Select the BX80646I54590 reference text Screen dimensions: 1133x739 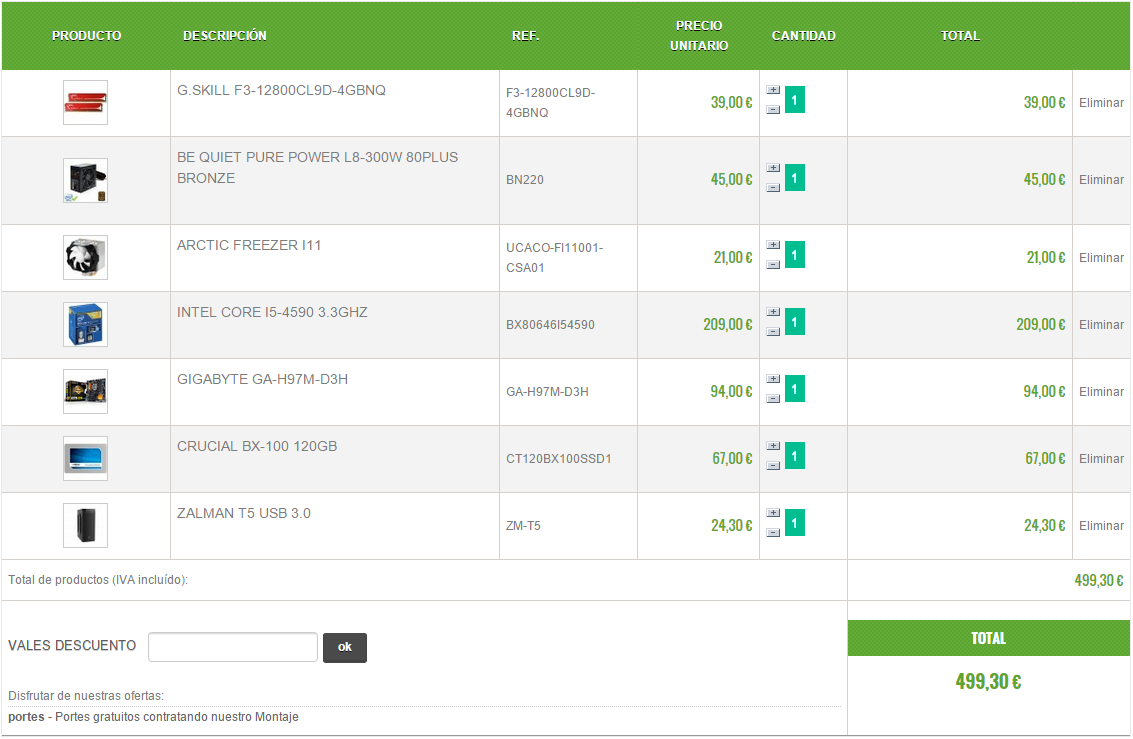(550, 325)
